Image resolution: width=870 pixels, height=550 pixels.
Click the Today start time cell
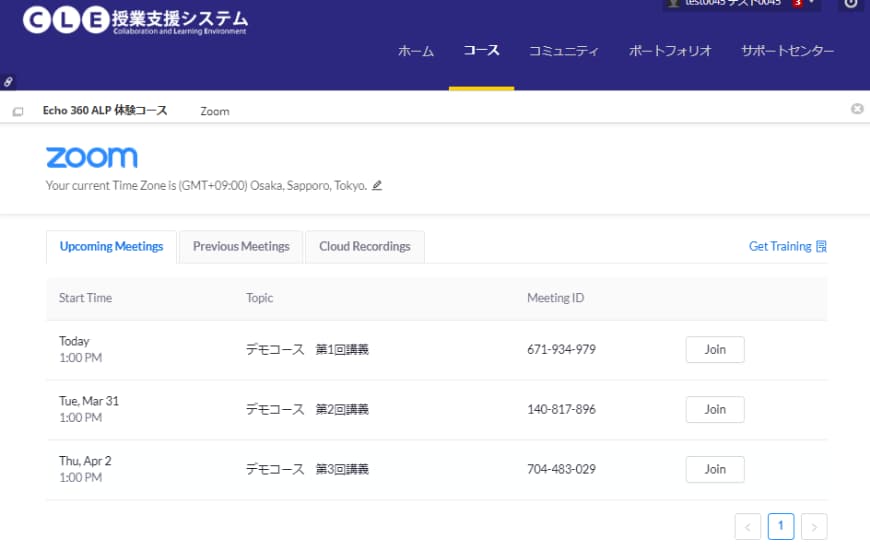80,349
